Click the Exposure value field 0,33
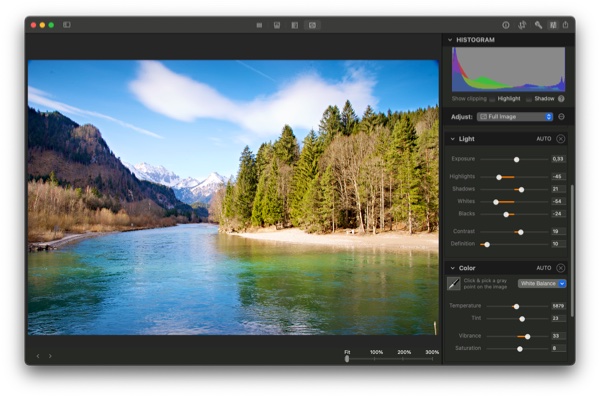Viewport: 600px width, 398px height. pyautogui.click(x=558, y=159)
